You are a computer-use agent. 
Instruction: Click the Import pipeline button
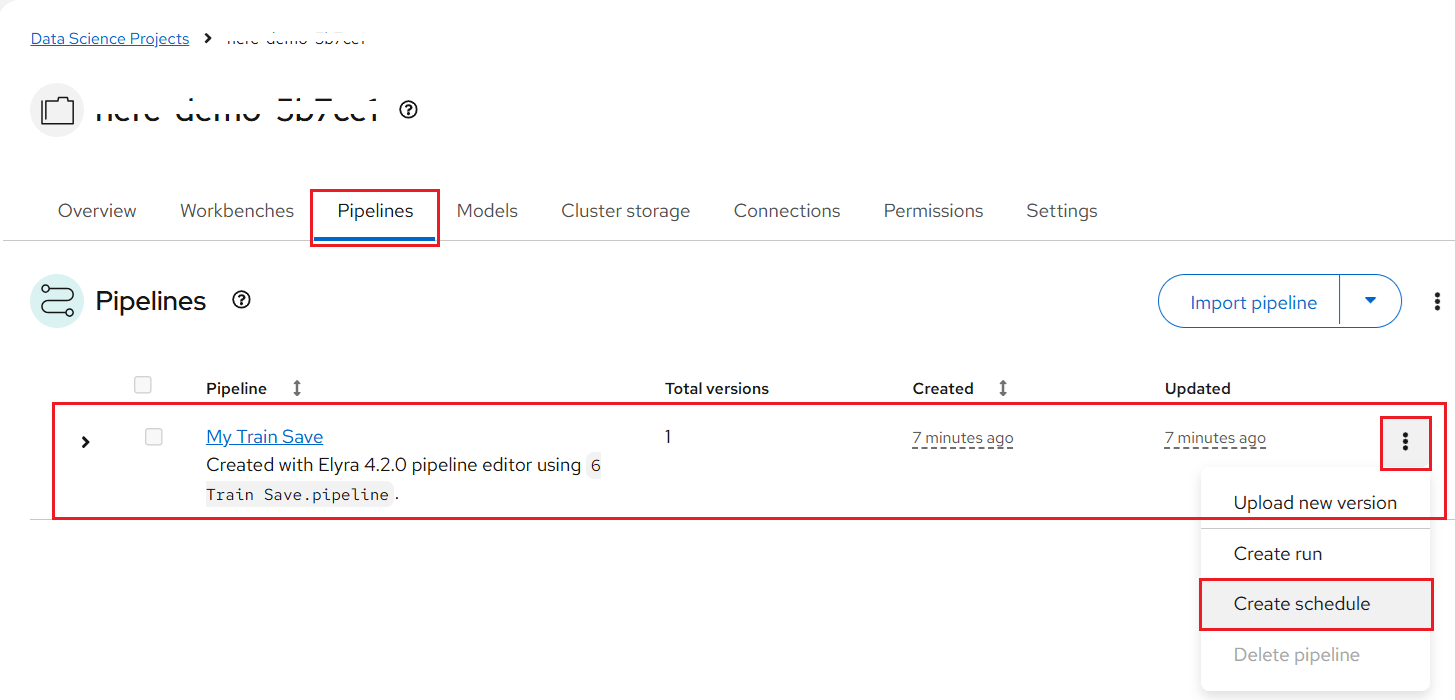point(1252,302)
